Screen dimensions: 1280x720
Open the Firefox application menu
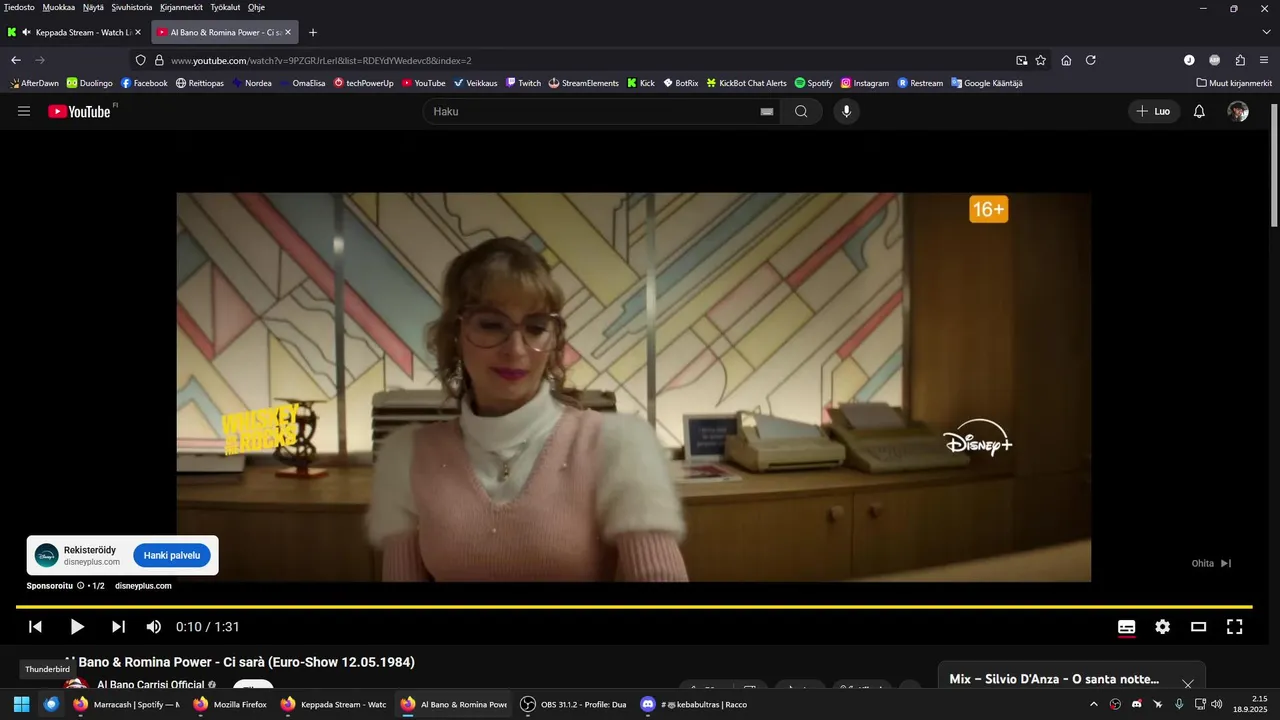click(x=1265, y=60)
